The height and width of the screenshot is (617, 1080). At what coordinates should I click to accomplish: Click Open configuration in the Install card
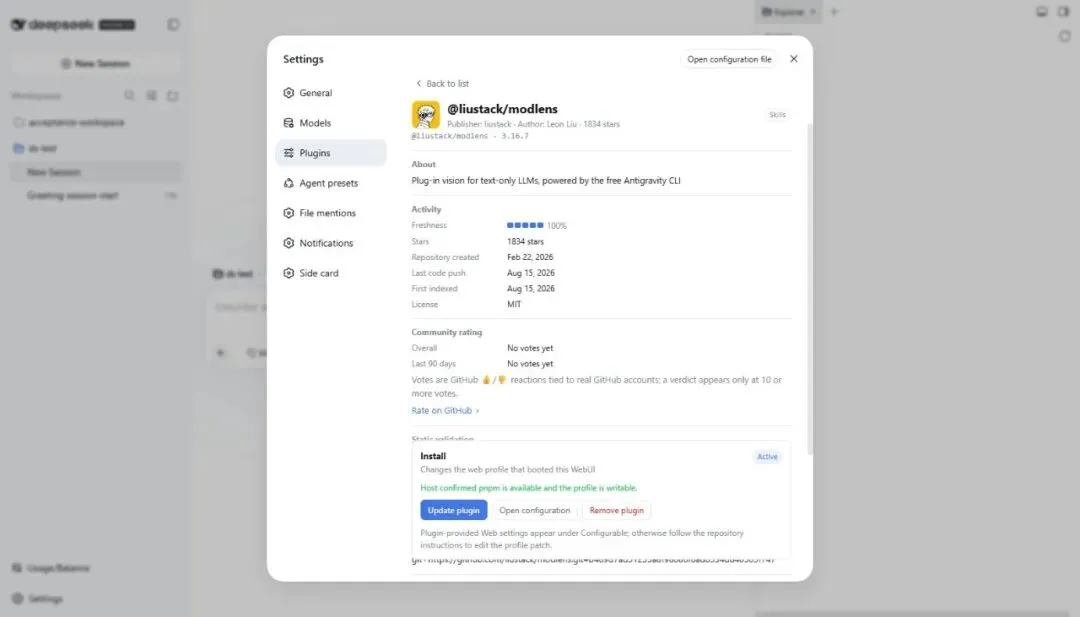tap(534, 510)
